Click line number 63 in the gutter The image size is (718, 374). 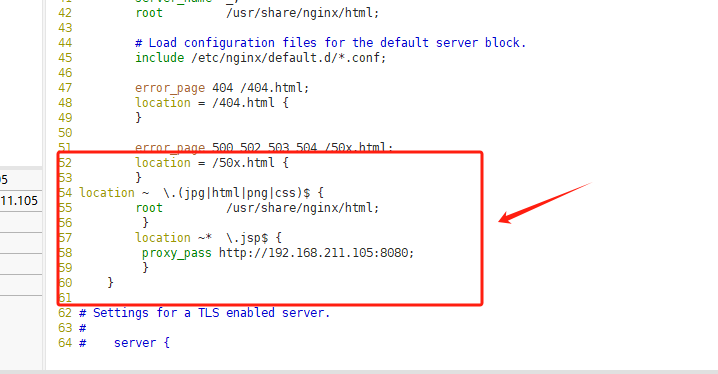click(x=65, y=328)
